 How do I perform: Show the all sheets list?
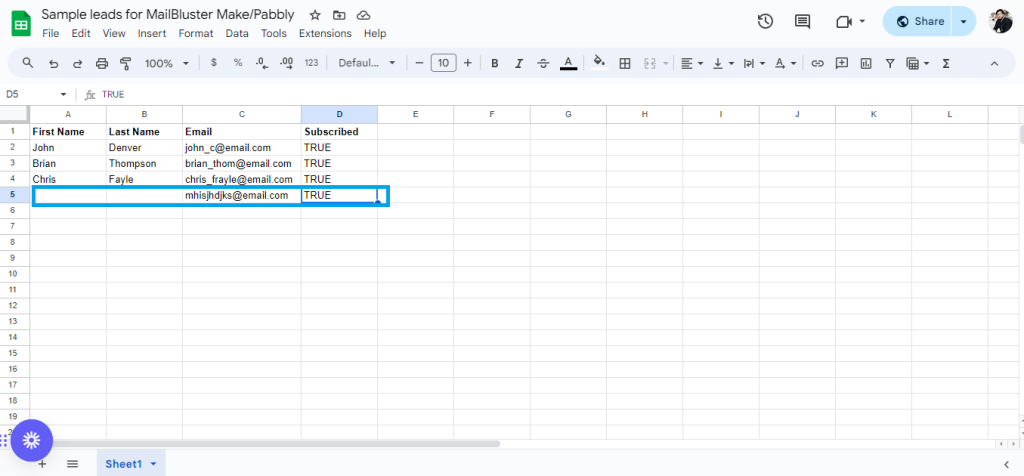point(72,464)
